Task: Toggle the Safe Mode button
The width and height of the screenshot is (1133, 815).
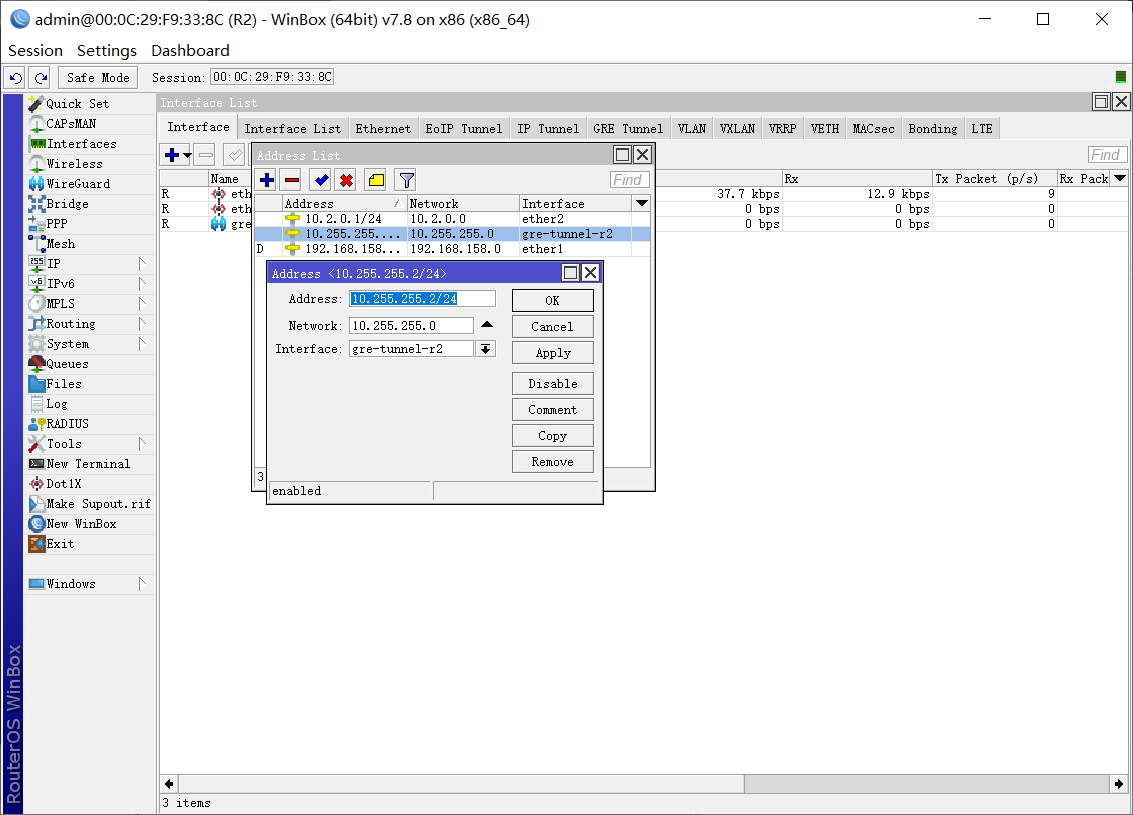Action: [98, 77]
